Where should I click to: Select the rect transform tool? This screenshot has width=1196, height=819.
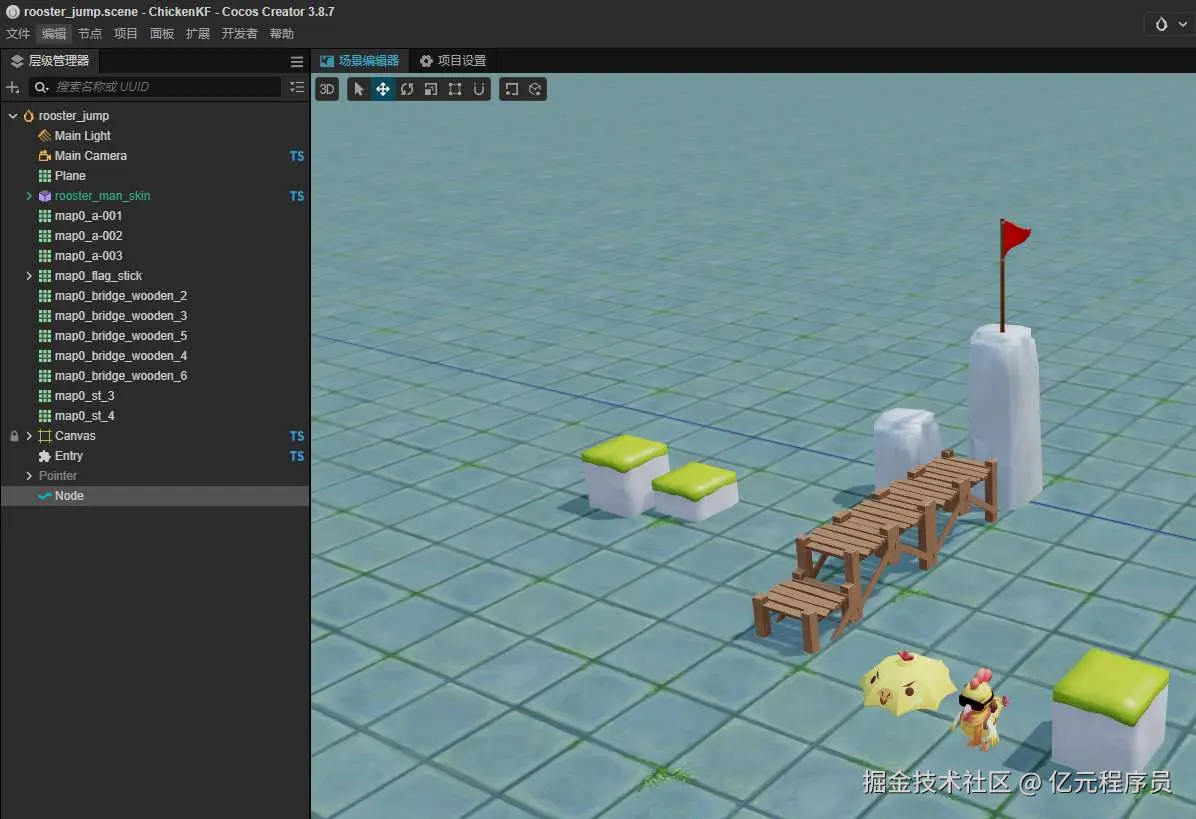tap(455, 89)
